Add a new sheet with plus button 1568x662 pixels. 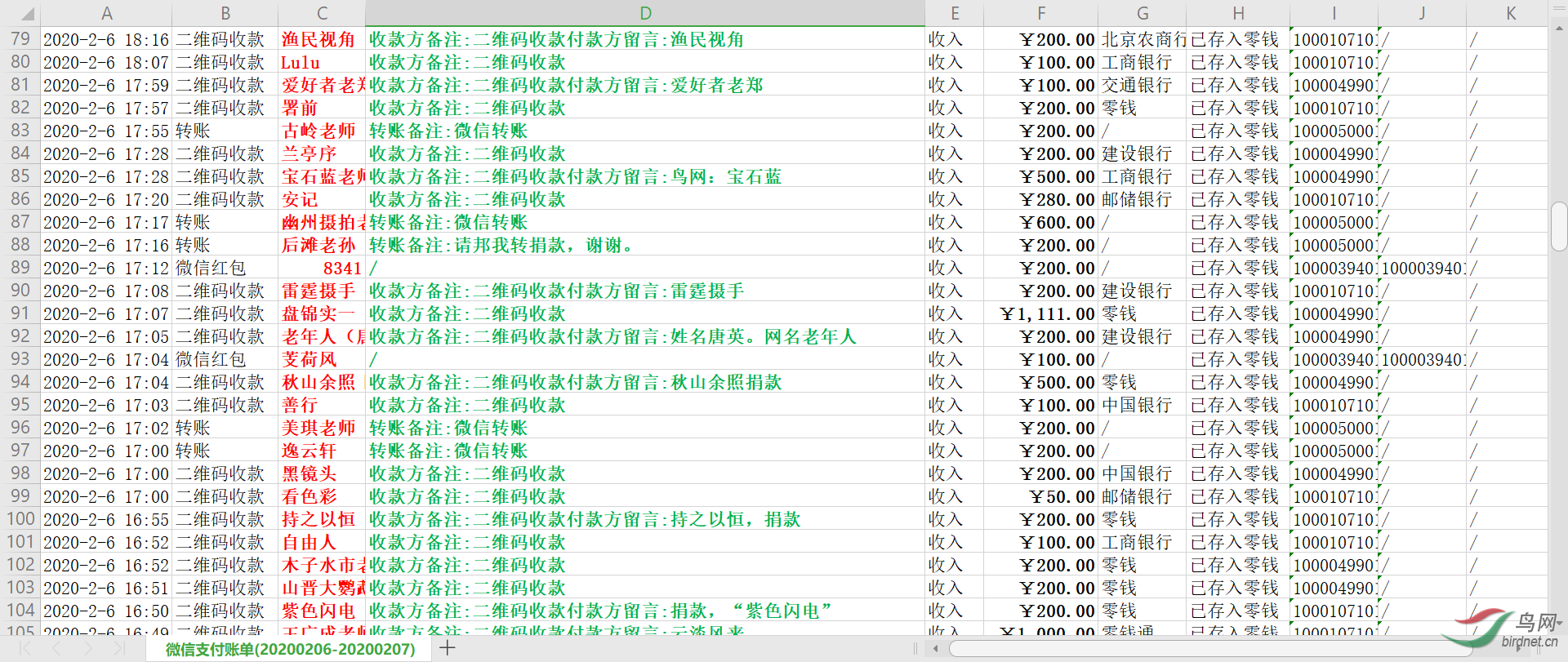(x=447, y=648)
